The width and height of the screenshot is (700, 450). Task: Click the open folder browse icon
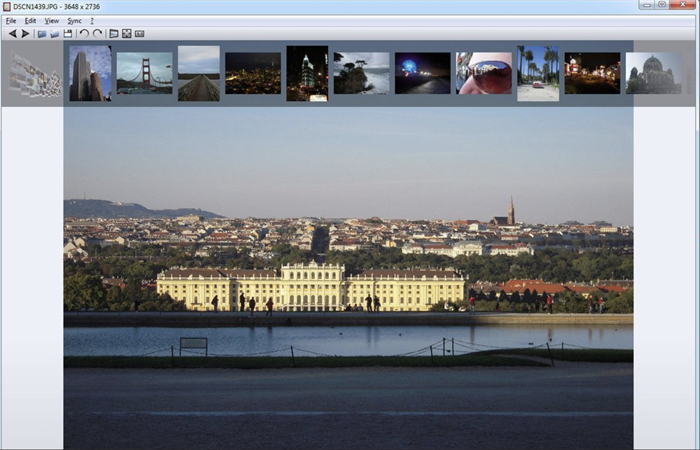click(x=55, y=33)
